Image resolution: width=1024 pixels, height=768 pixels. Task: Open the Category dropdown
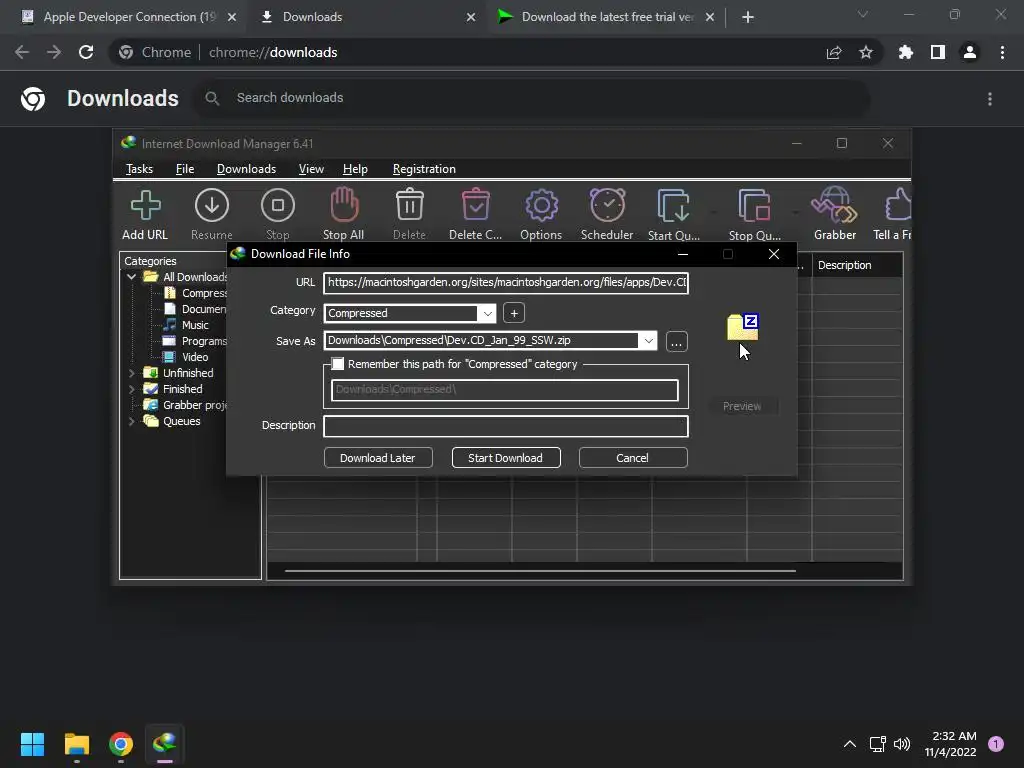point(487,313)
